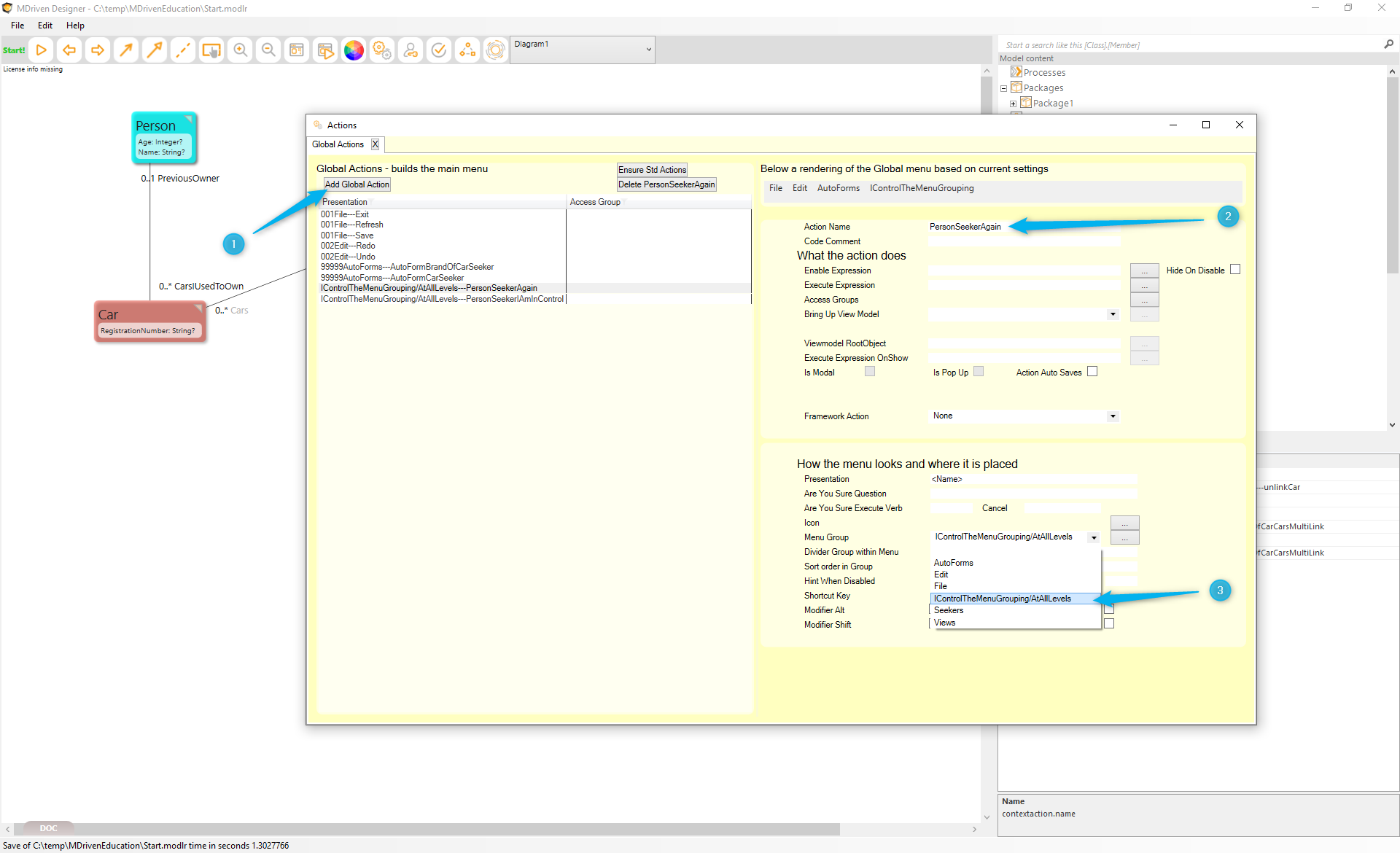Open the Edit menu
Image resolution: width=1400 pixels, height=853 pixels.
(45, 26)
